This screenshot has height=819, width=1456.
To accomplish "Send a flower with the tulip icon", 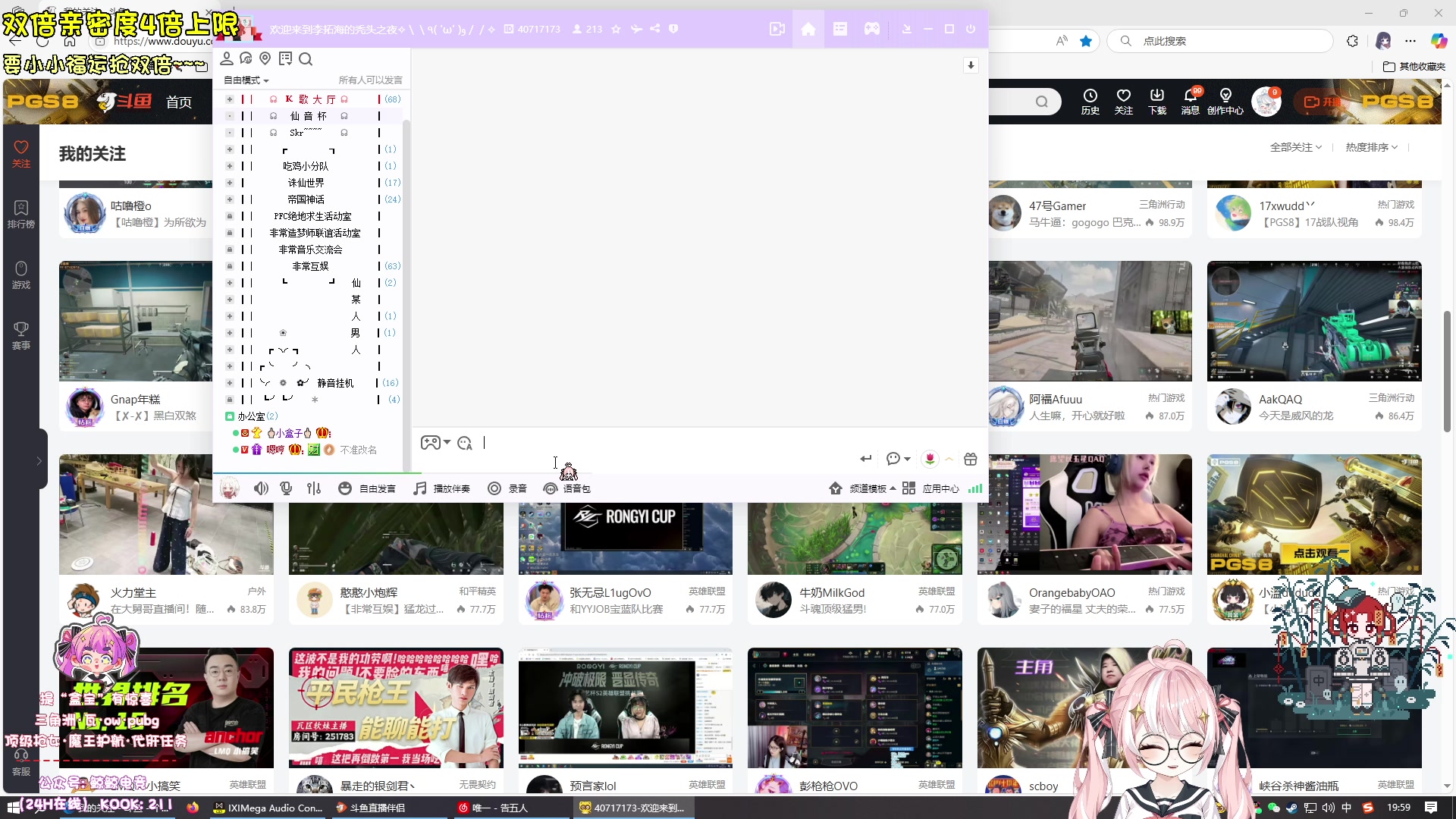I will click(x=930, y=459).
